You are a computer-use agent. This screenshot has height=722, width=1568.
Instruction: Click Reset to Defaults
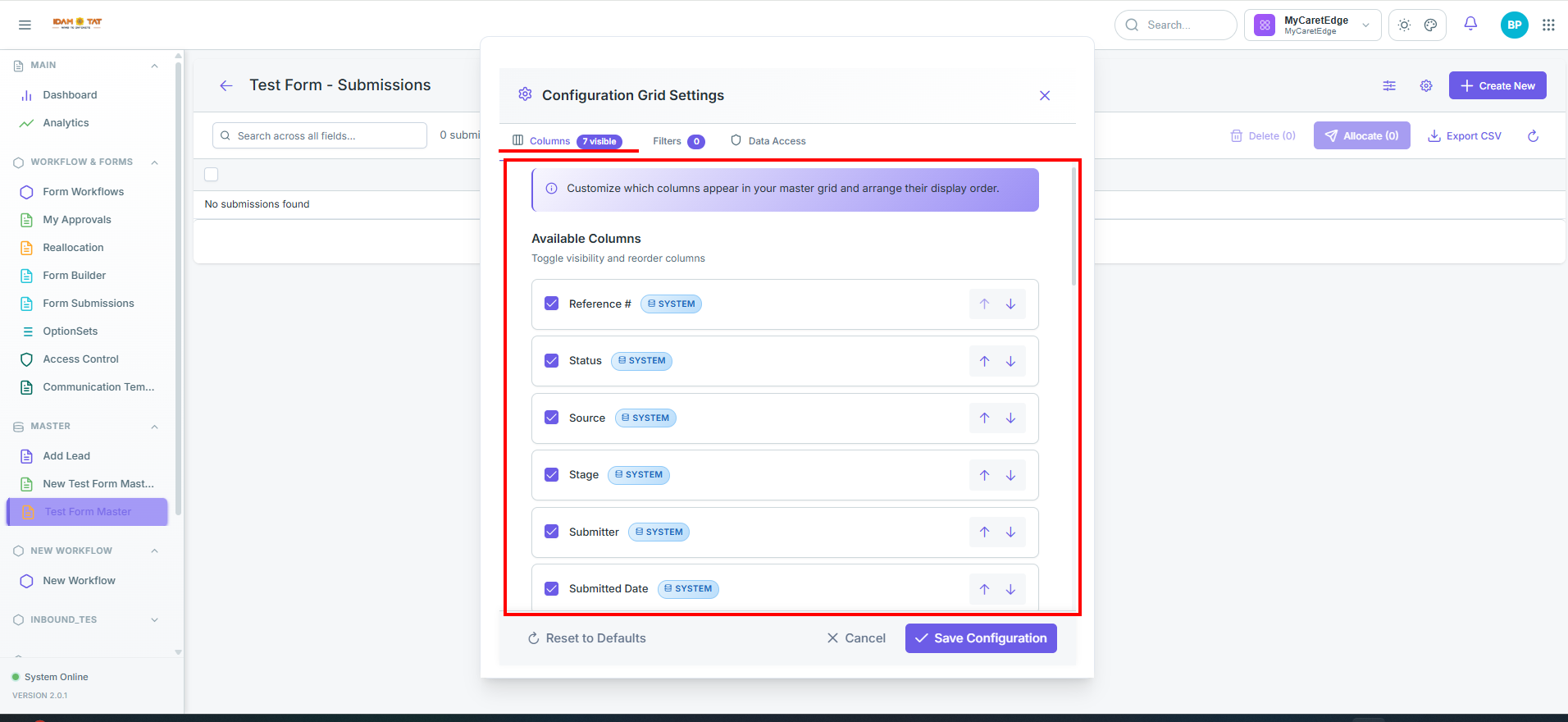[x=586, y=638]
